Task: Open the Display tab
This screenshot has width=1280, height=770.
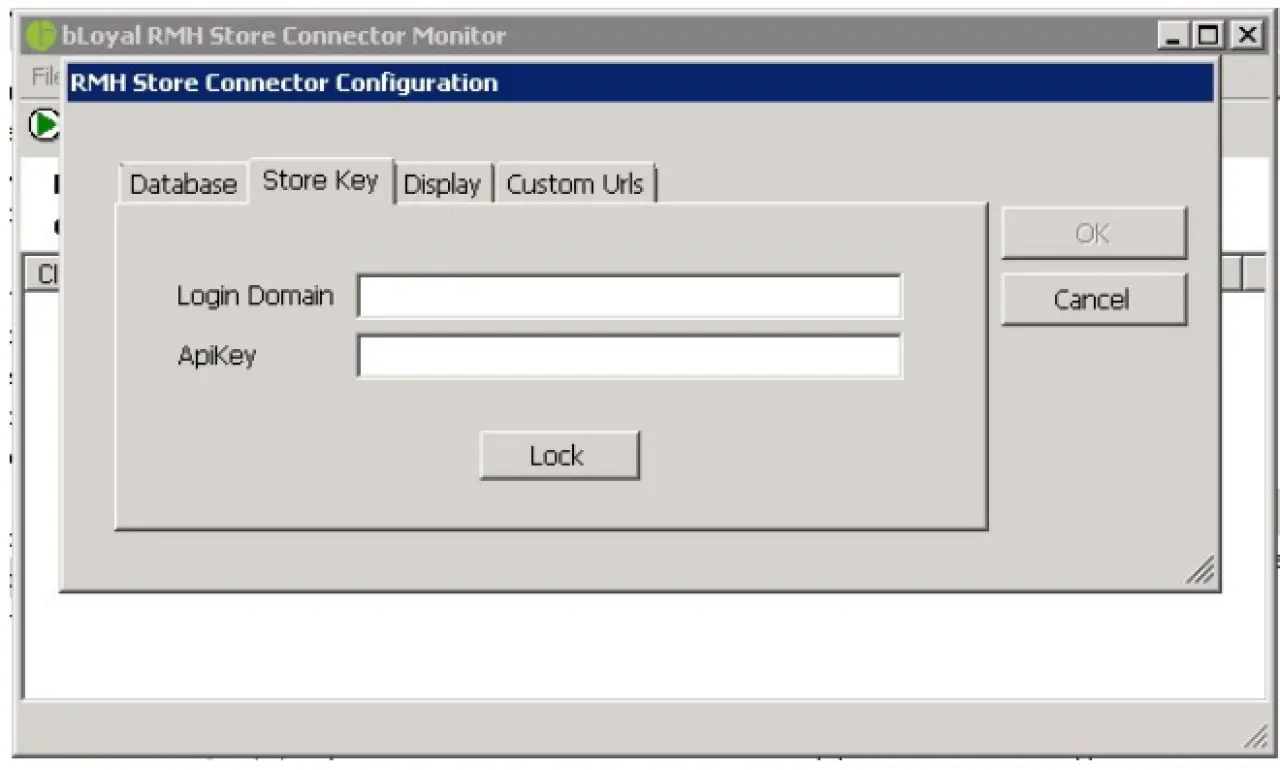Action: [x=442, y=184]
